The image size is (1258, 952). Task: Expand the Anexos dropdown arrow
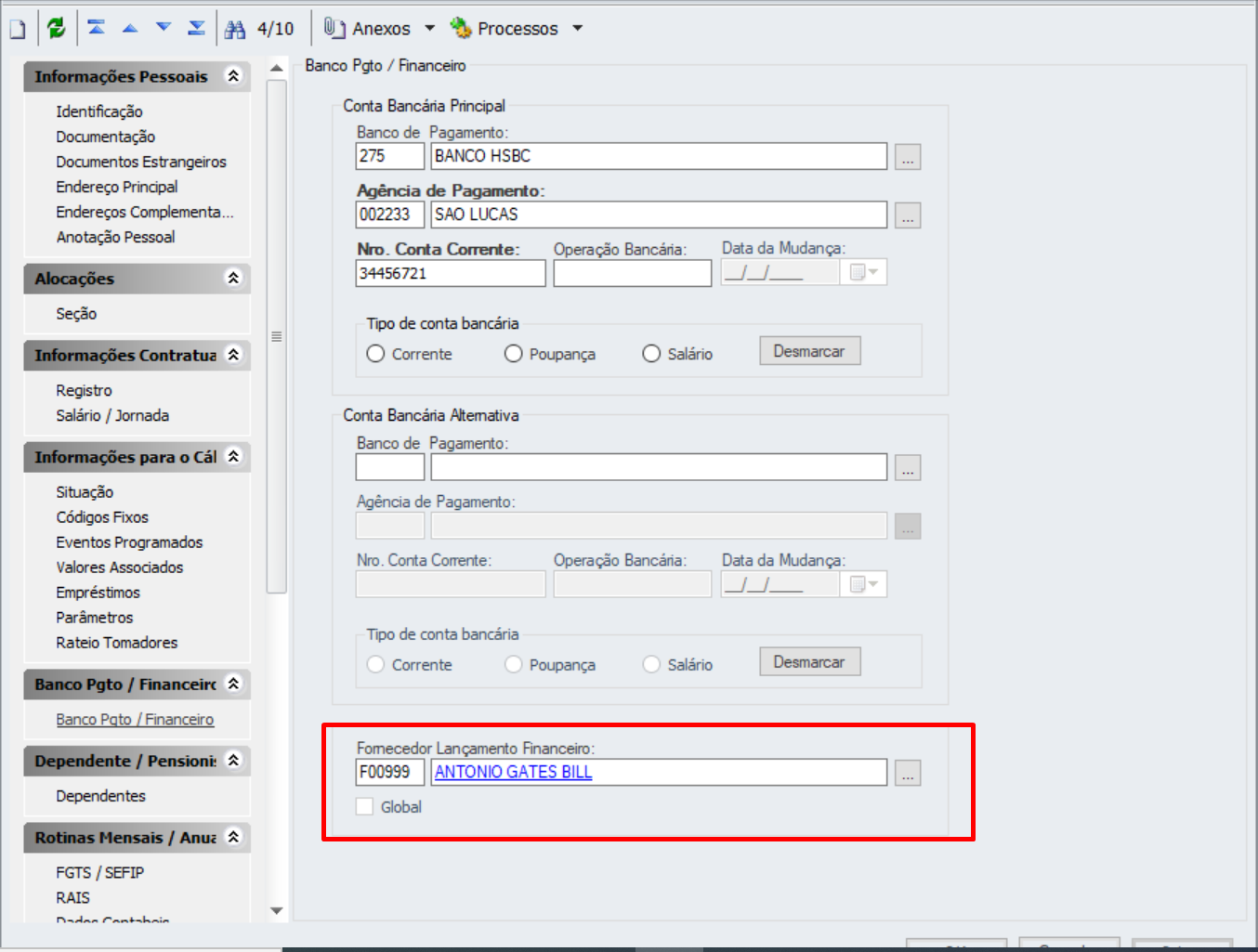(x=429, y=29)
